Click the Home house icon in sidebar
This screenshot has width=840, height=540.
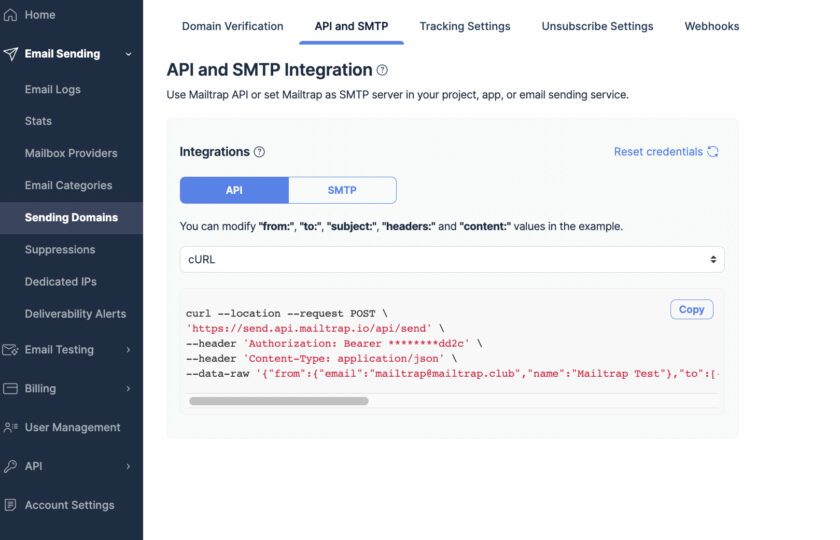10,15
